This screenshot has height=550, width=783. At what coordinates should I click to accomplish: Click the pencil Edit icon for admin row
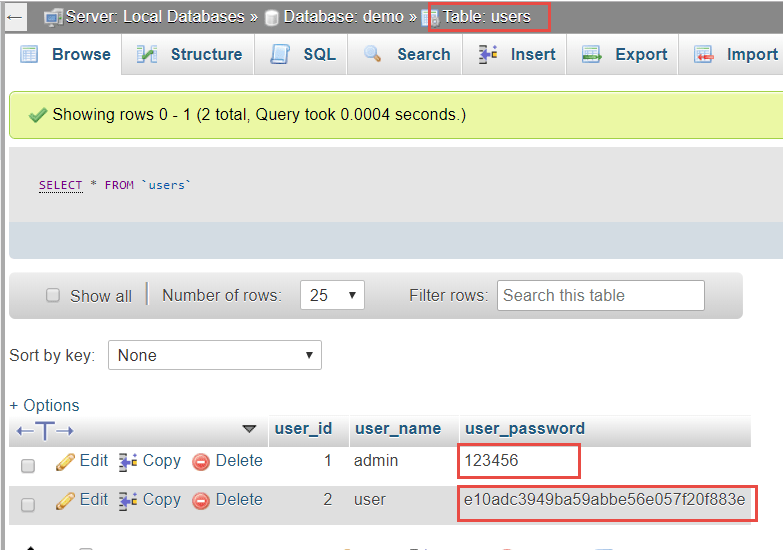[x=66, y=462]
